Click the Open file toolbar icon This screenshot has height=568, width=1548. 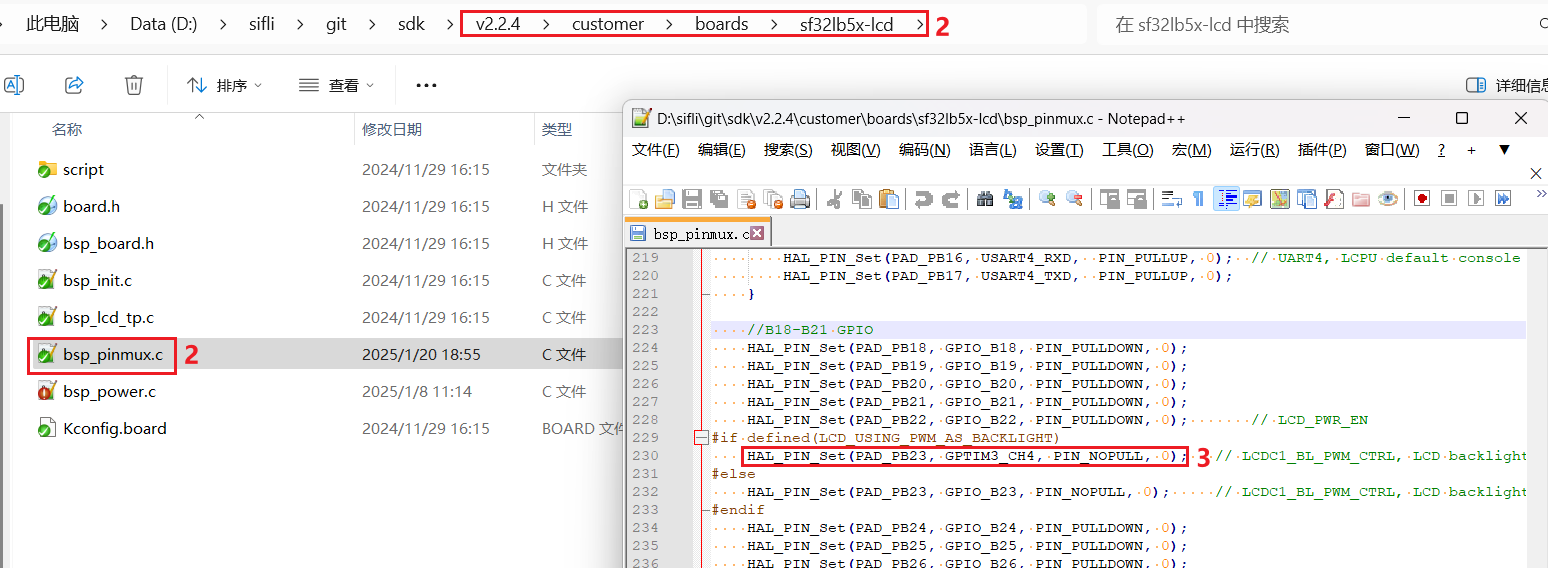coord(665,199)
